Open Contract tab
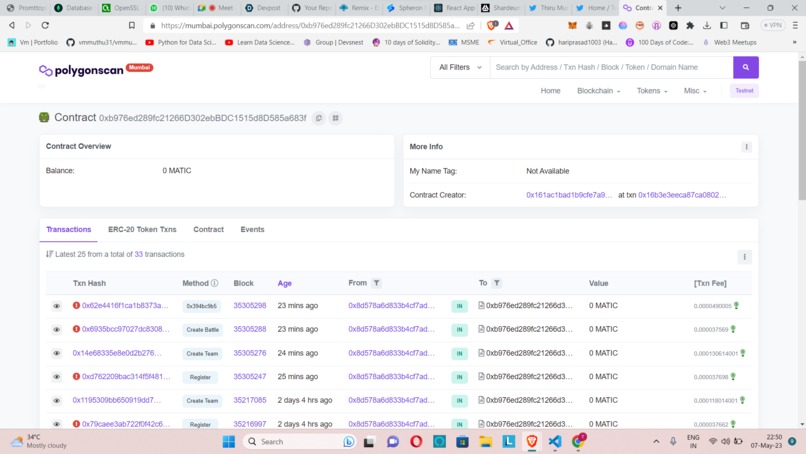Image resolution: width=806 pixels, height=454 pixels. tap(208, 229)
